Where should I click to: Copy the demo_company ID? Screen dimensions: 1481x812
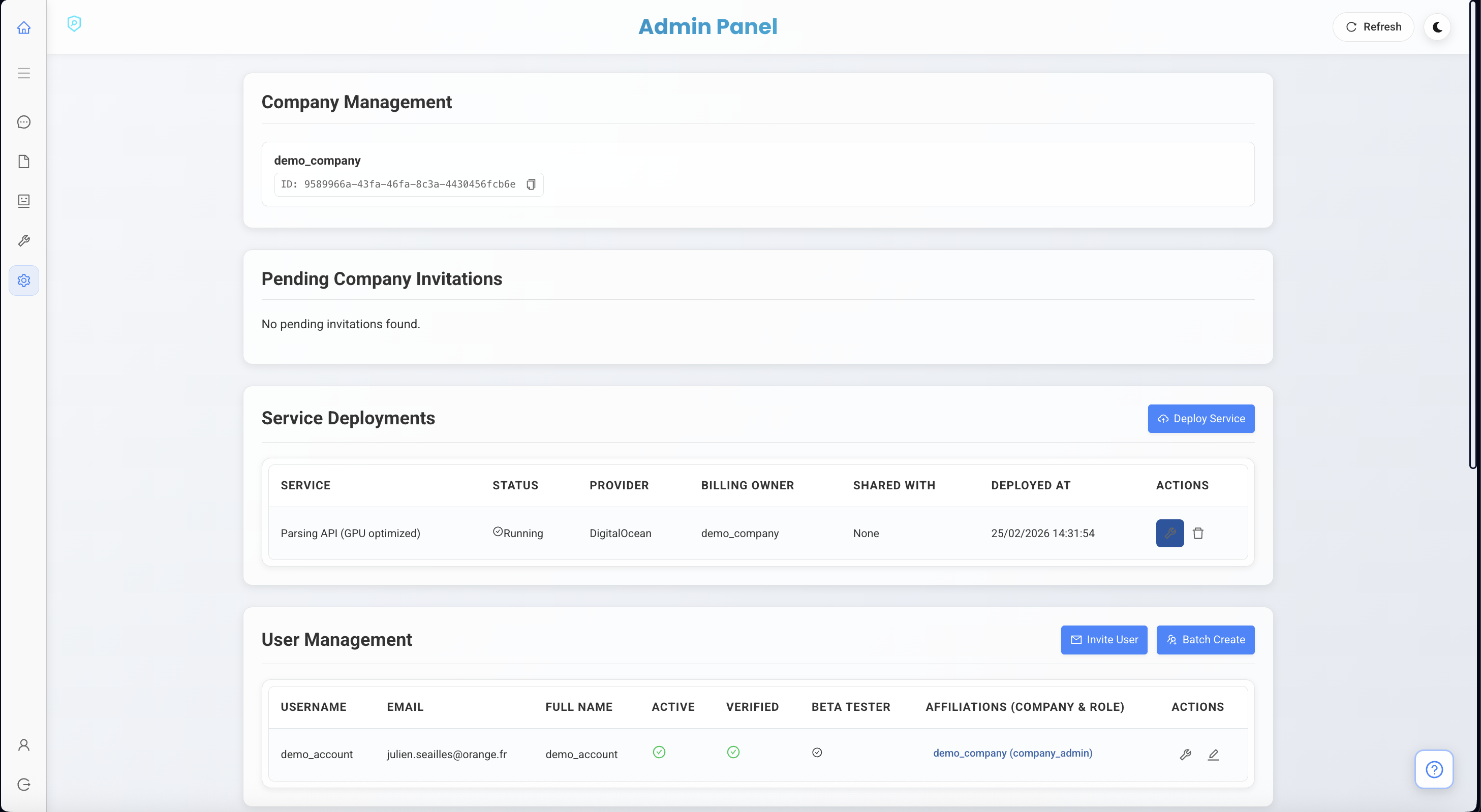click(531, 184)
